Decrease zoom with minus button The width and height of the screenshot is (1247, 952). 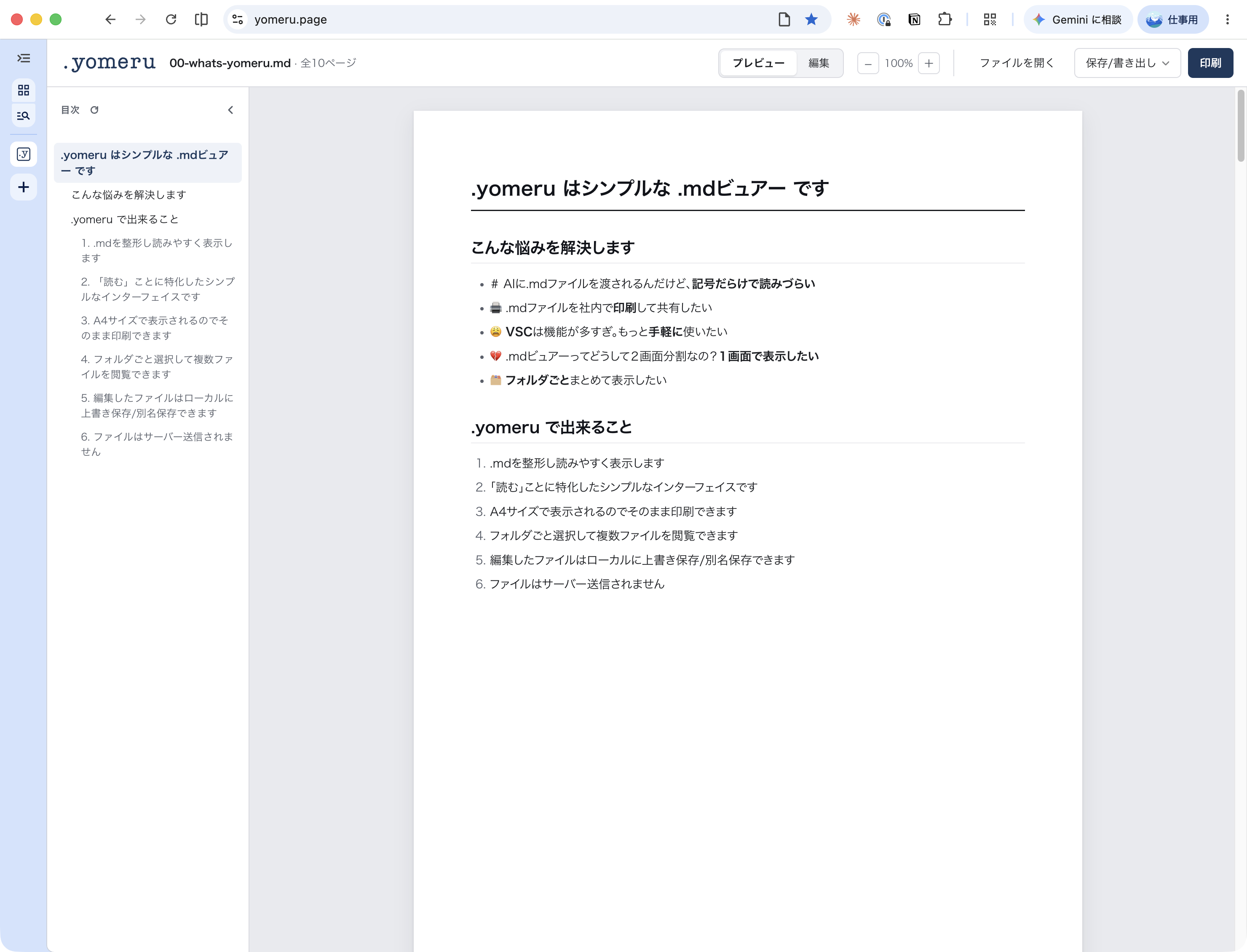coord(867,64)
